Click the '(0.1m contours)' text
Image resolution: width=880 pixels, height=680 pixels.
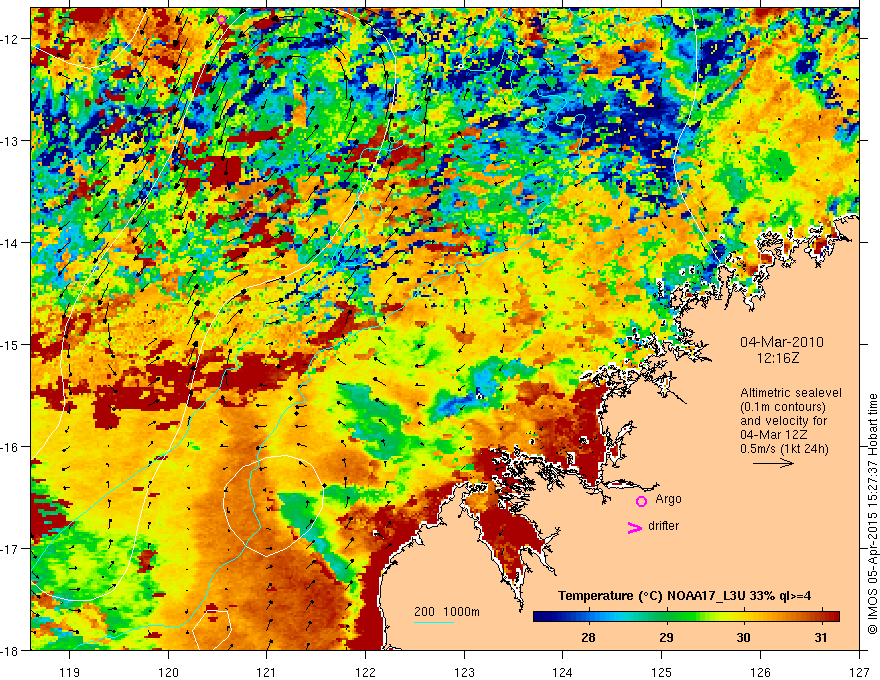tap(783, 407)
